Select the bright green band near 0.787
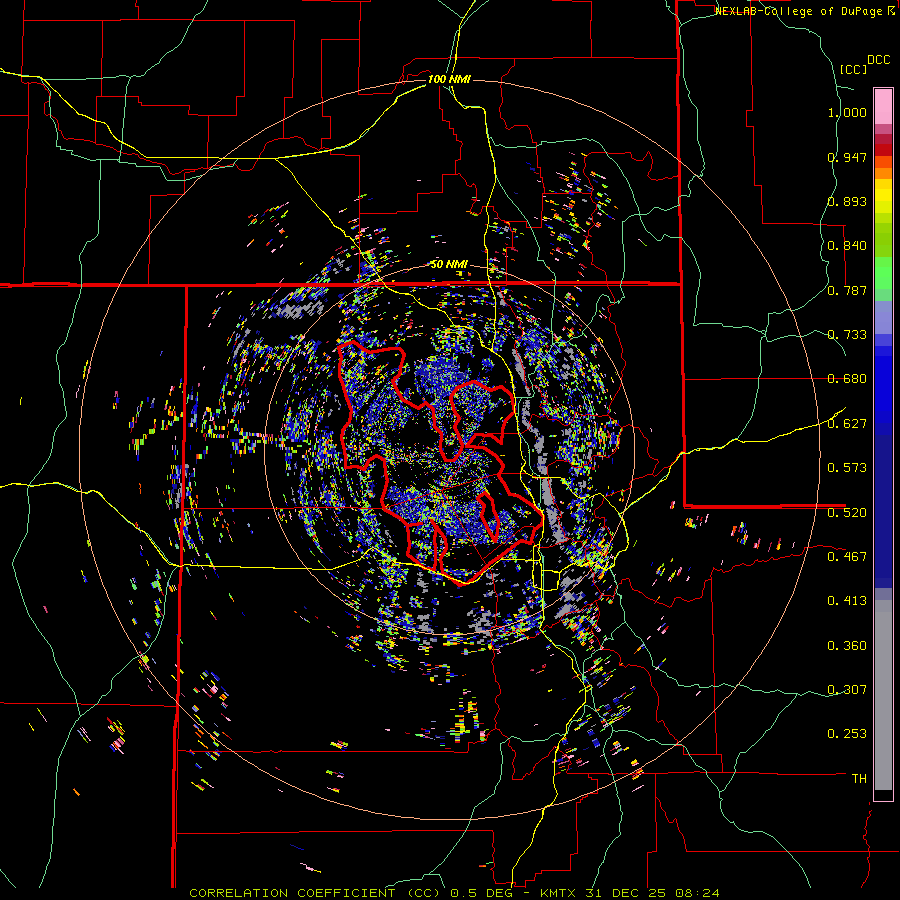Viewport: 900px width, 900px height. click(x=883, y=273)
